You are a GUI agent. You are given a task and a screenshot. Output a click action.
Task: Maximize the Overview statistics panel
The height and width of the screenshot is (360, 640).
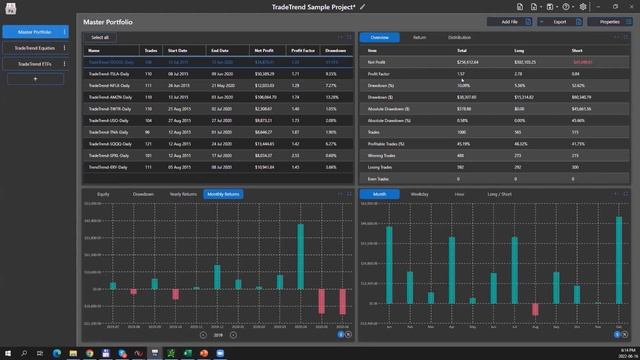[x=625, y=37]
